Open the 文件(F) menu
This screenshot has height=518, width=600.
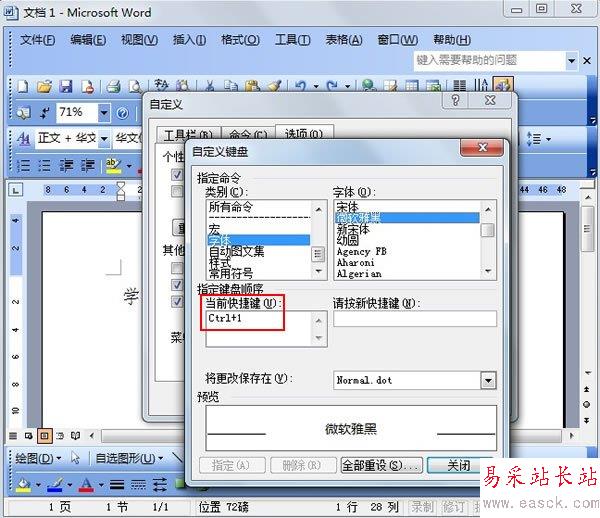(x=38, y=39)
